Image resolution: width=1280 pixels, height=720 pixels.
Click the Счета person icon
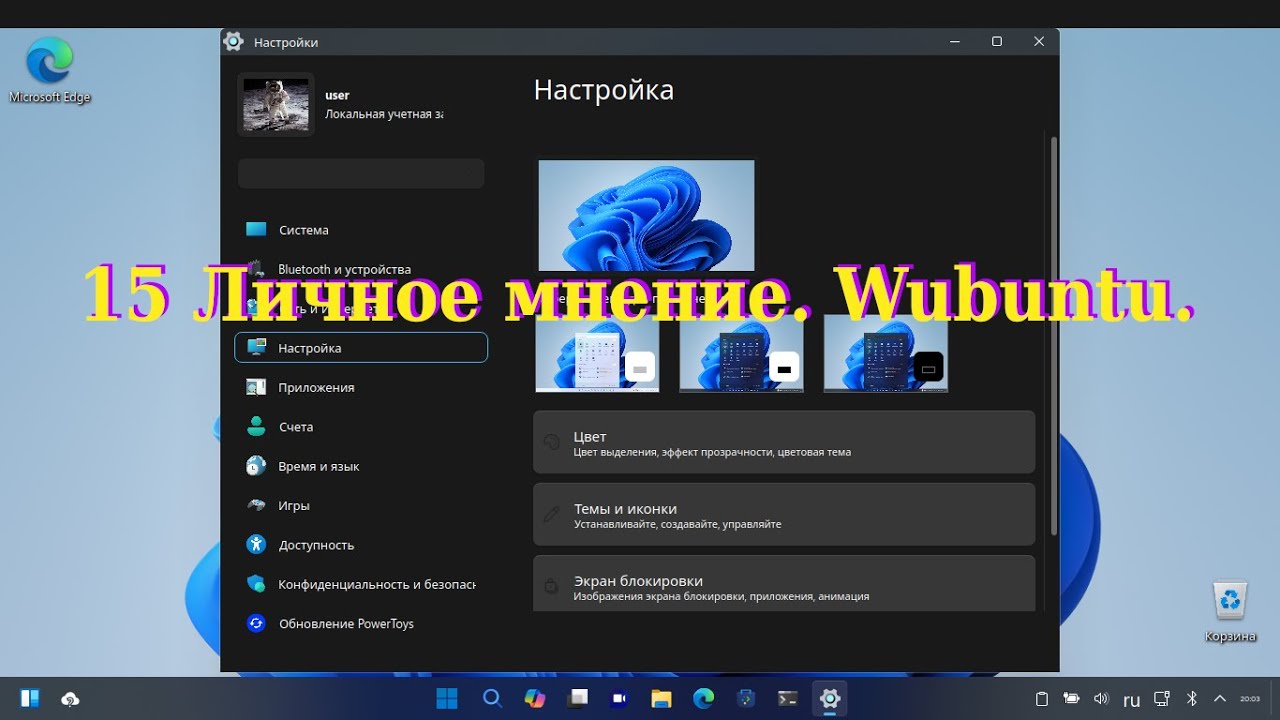tap(256, 427)
